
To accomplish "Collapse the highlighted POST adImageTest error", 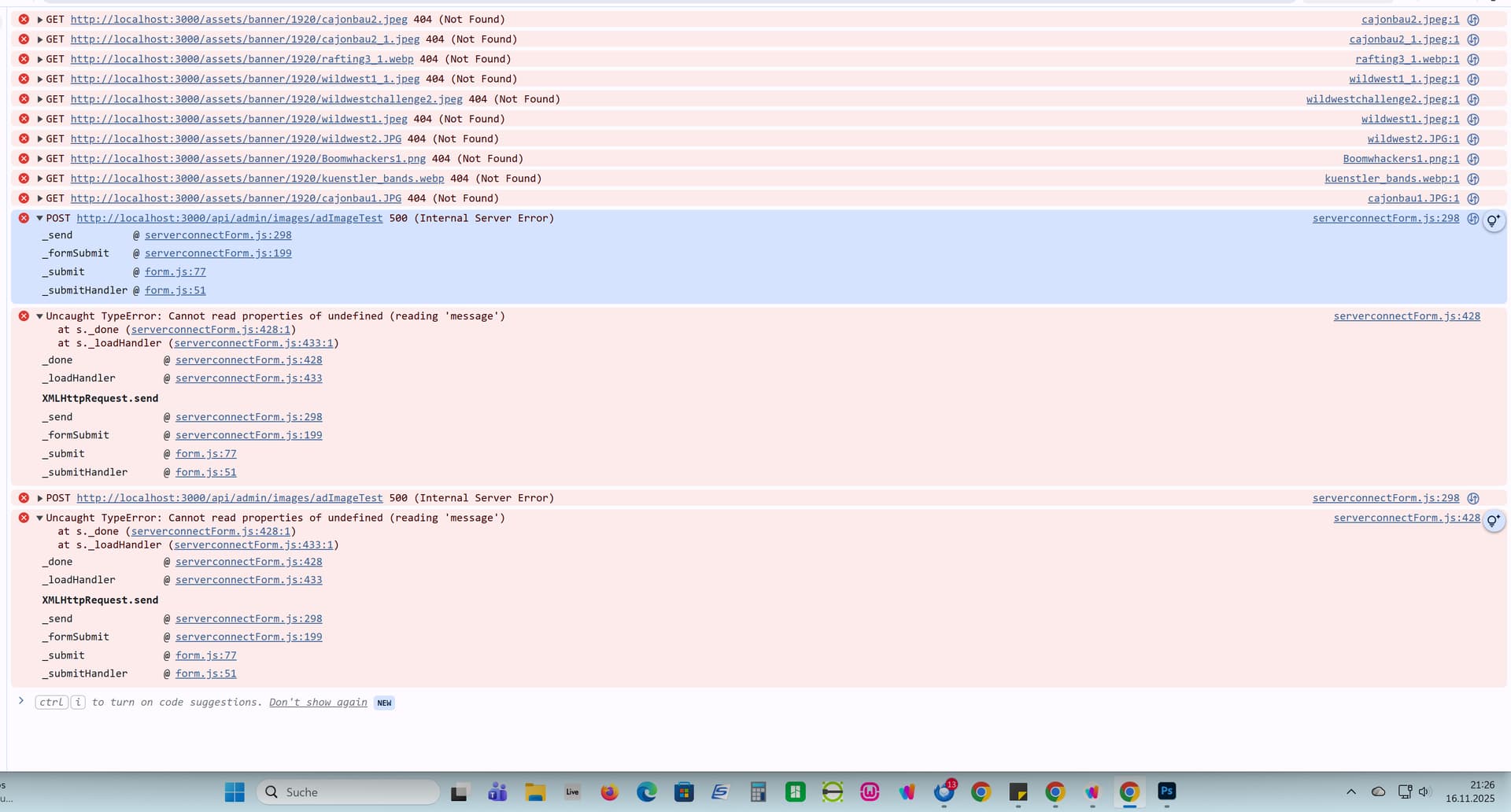I will point(39,219).
